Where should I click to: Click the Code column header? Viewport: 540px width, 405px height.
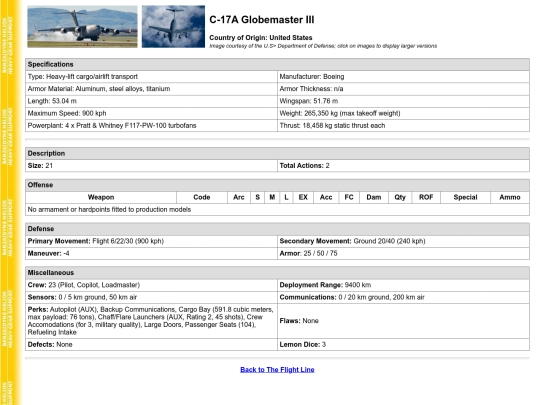coord(202,197)
